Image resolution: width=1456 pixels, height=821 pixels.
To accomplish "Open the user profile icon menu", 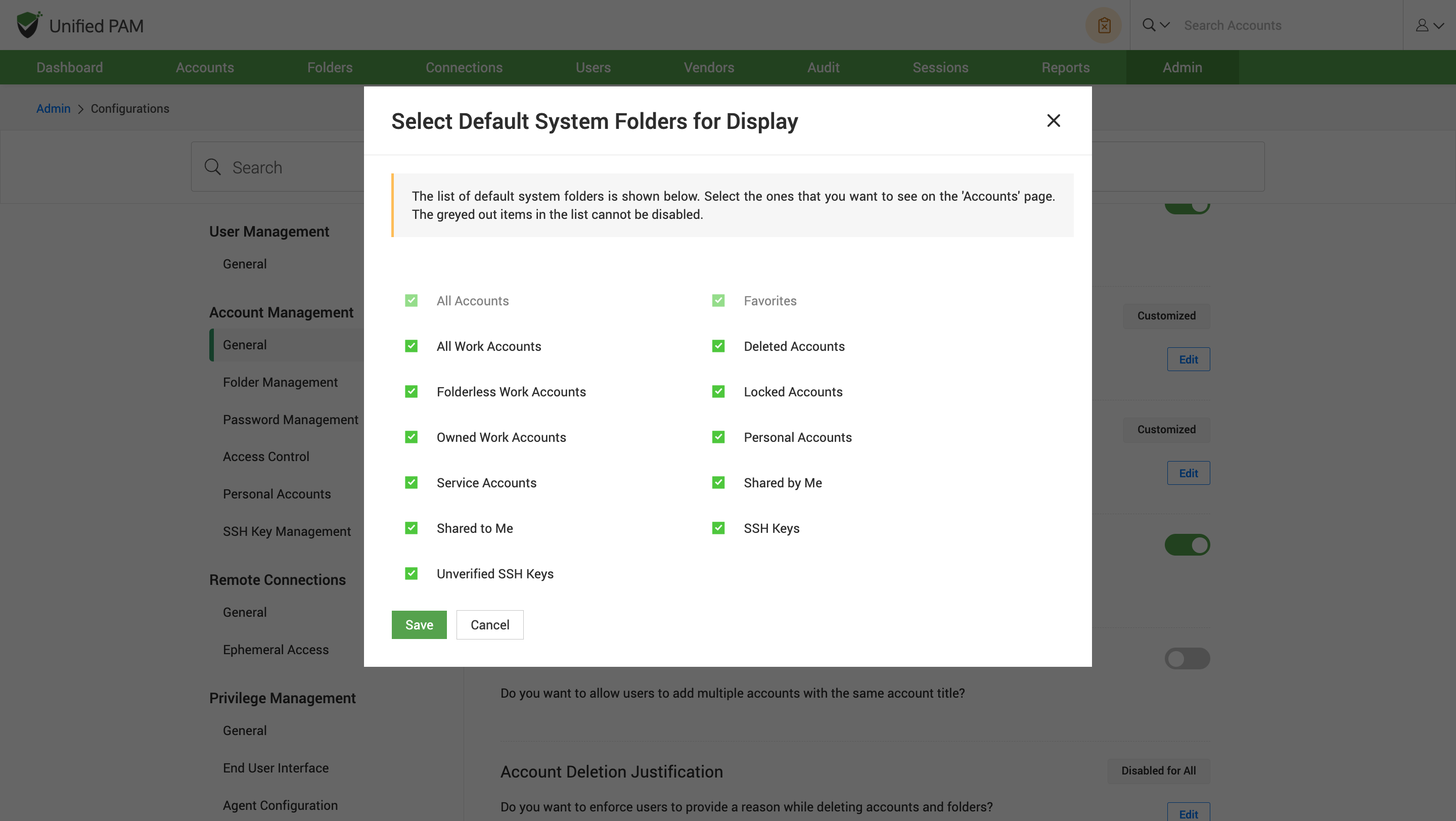I will (1422, 25).
